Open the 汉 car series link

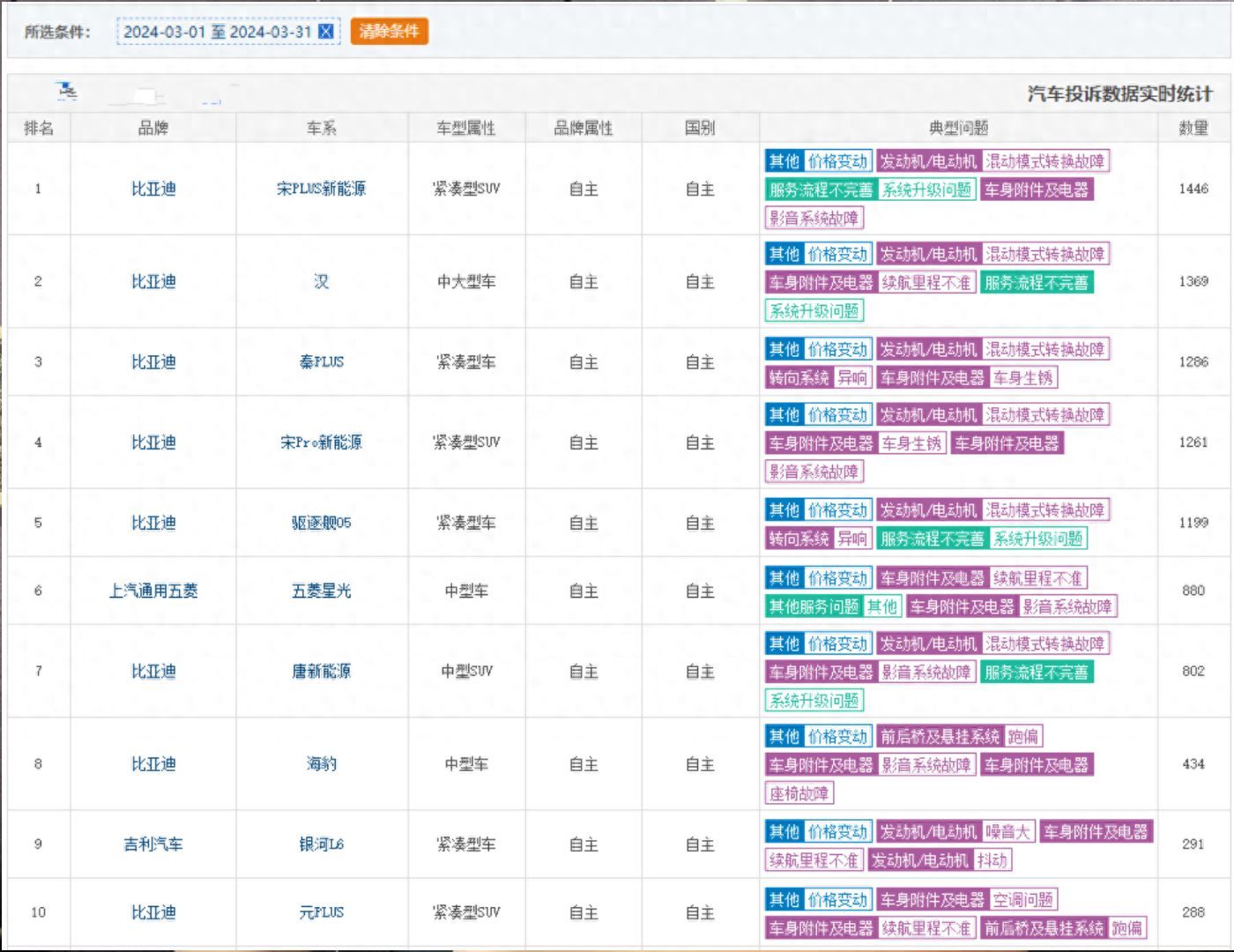(321, 281)
